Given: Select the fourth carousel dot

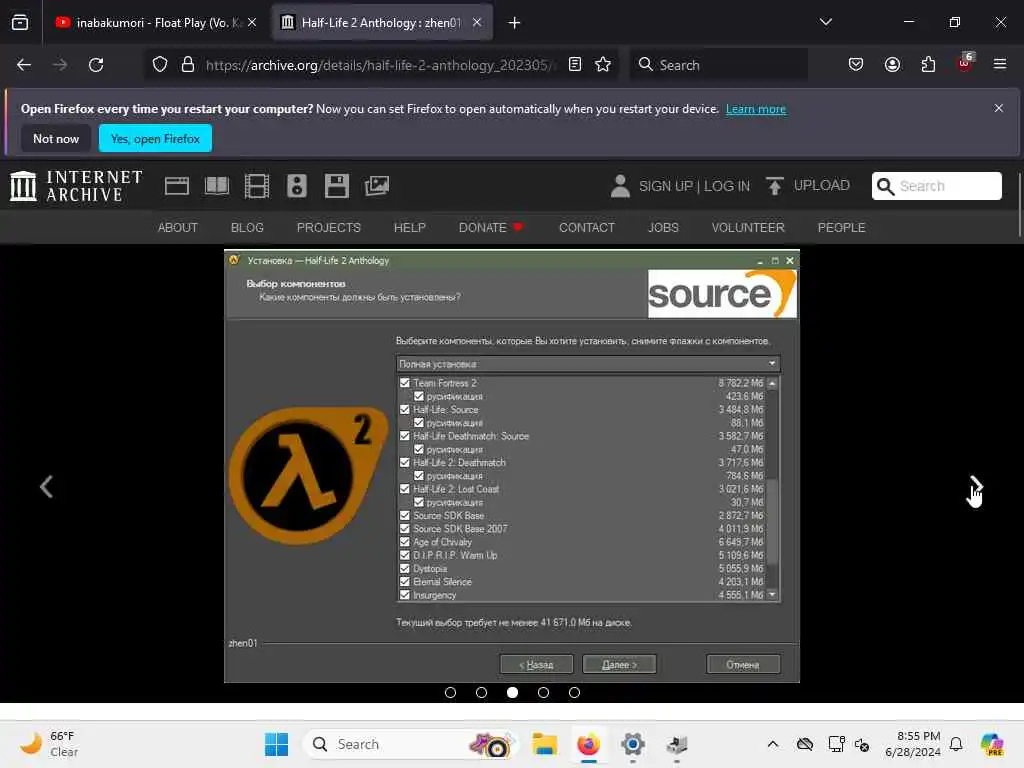Looking at the screenshot, I should pos(543,692).
